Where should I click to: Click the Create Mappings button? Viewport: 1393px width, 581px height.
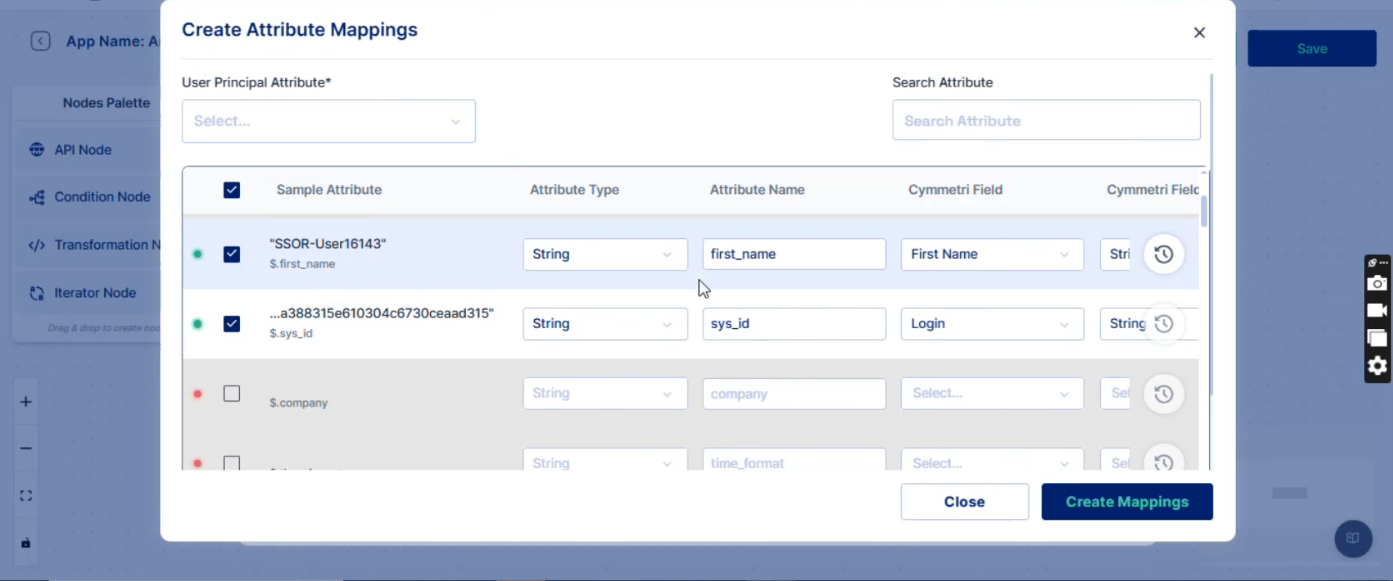(x=1126, y=502)
